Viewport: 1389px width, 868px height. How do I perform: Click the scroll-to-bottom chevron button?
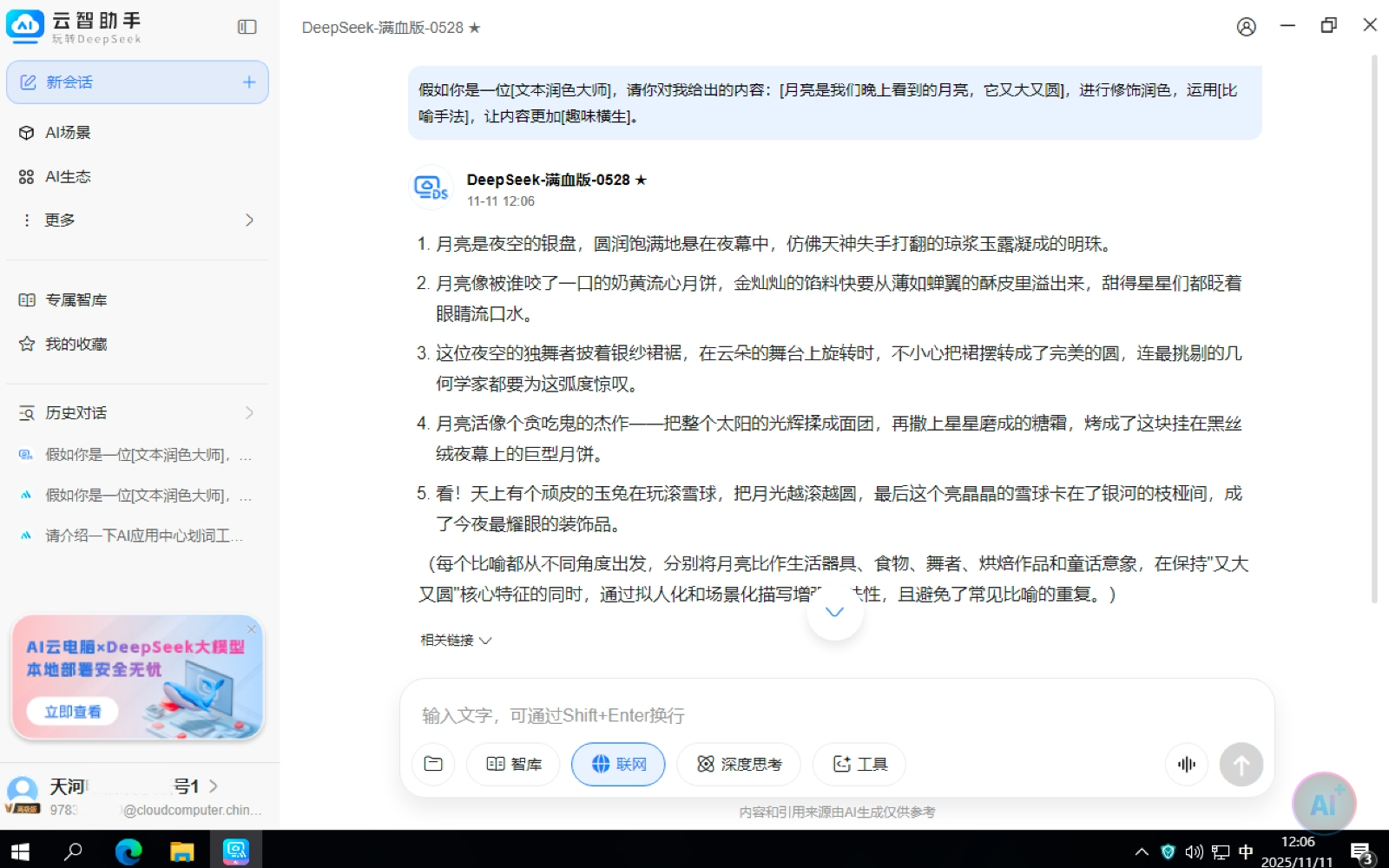click(834, 612)
